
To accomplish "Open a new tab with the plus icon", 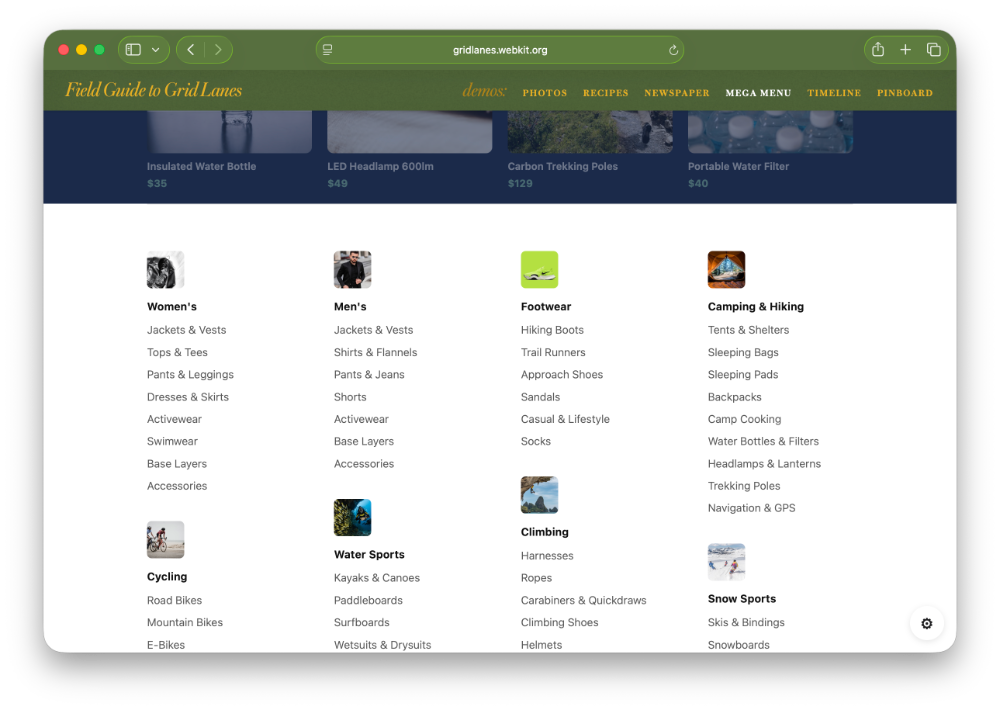I will click(x=906, y=50).
